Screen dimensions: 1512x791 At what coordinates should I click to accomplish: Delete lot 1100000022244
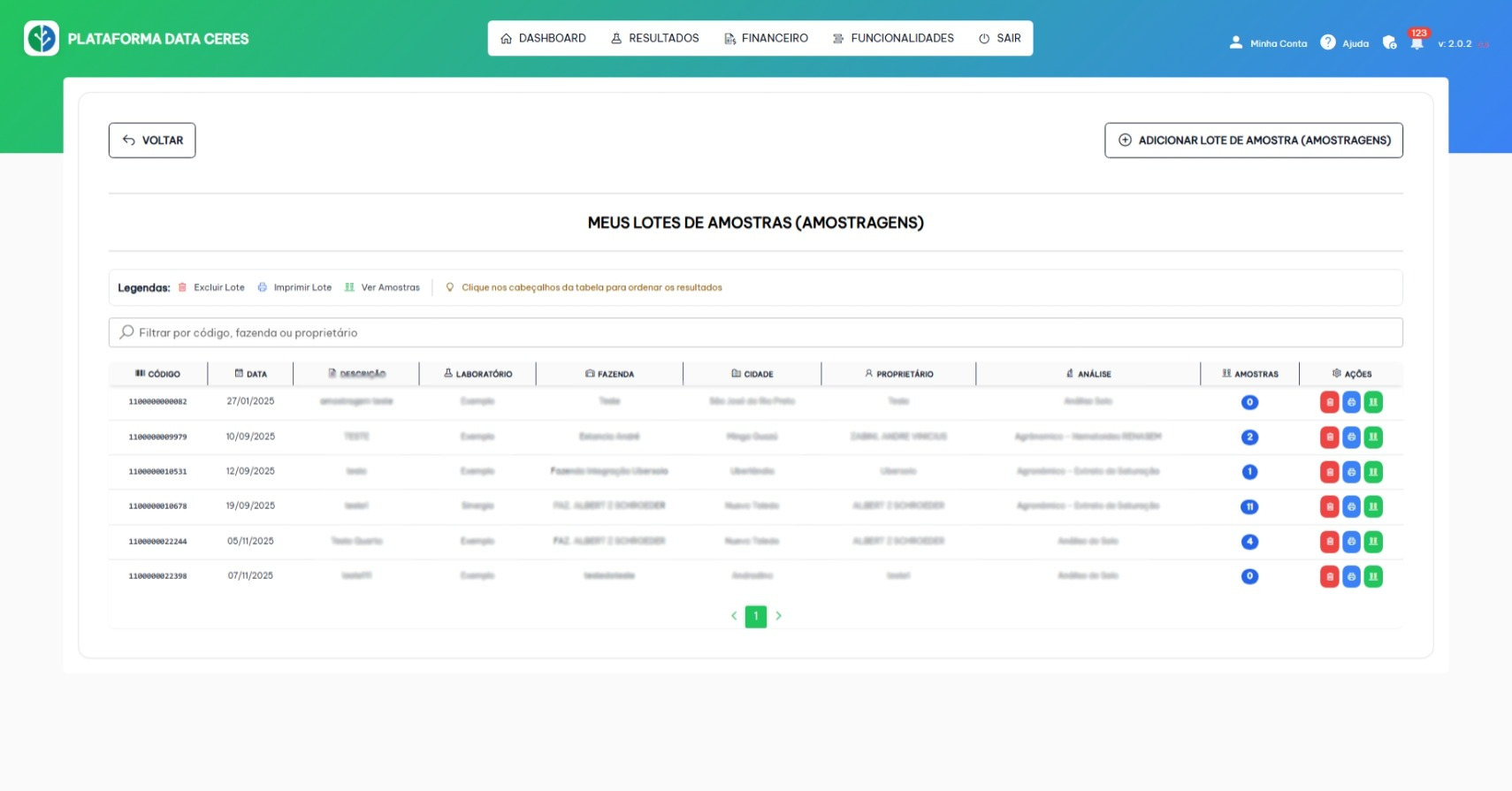click(x=1329, y=542)
